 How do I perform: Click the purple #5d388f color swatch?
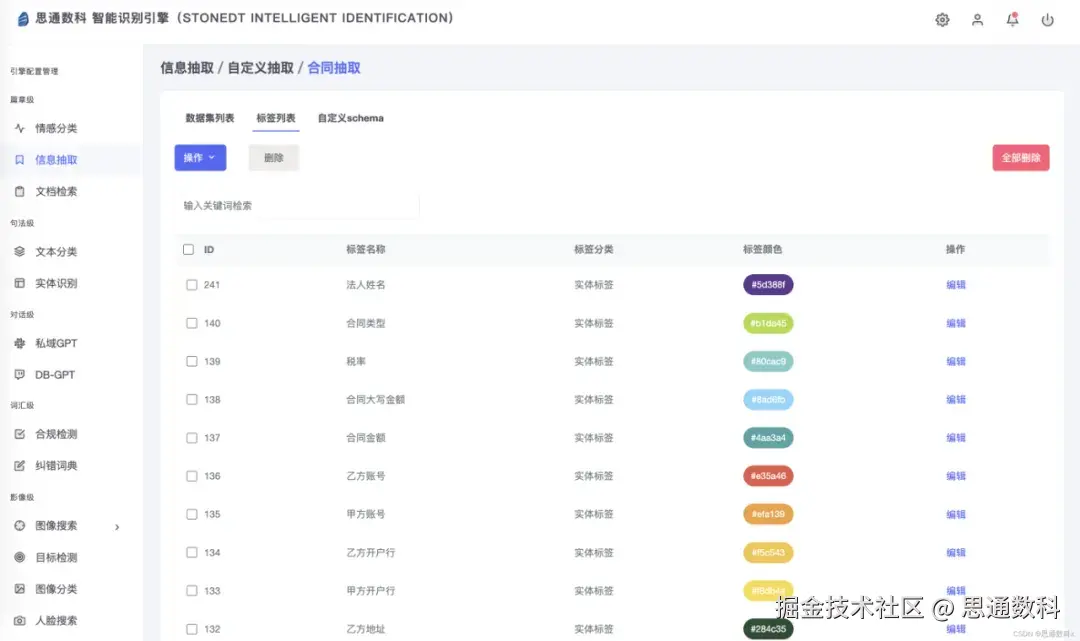click(767, 285)
